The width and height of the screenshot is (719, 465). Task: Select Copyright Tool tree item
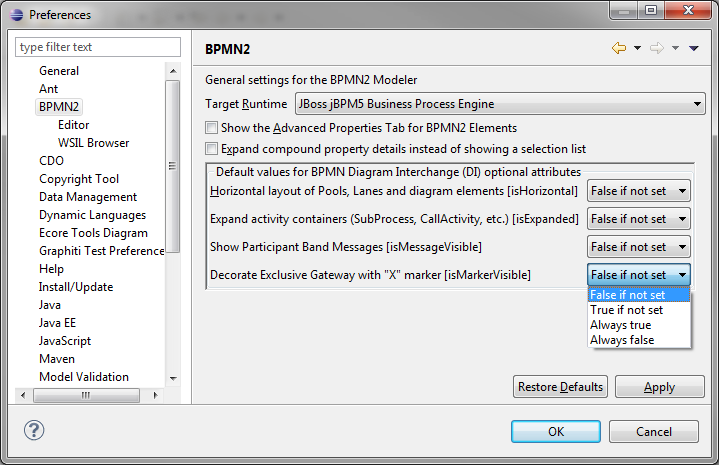click(79, 179)
